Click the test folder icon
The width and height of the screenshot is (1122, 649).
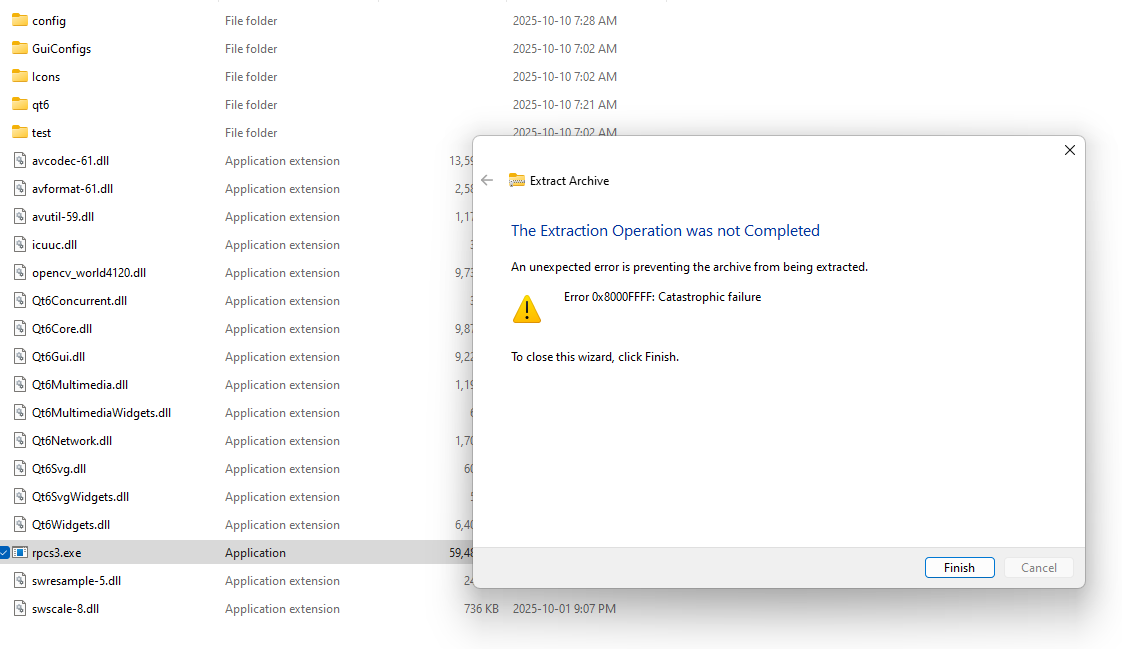[x=20, y=132]
